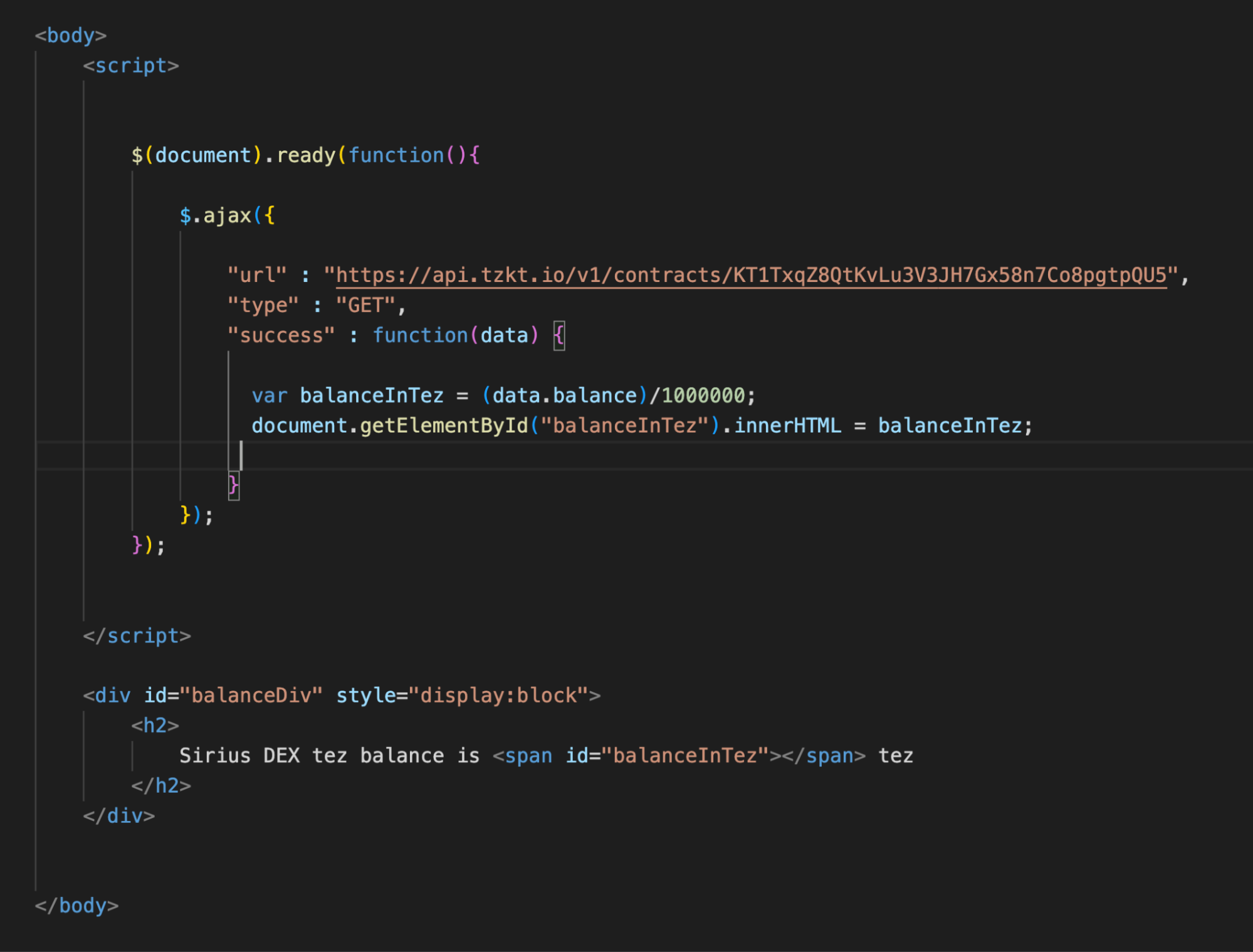Place cursor on $.ajax call

pyautogui.click(x=227, y=216)
